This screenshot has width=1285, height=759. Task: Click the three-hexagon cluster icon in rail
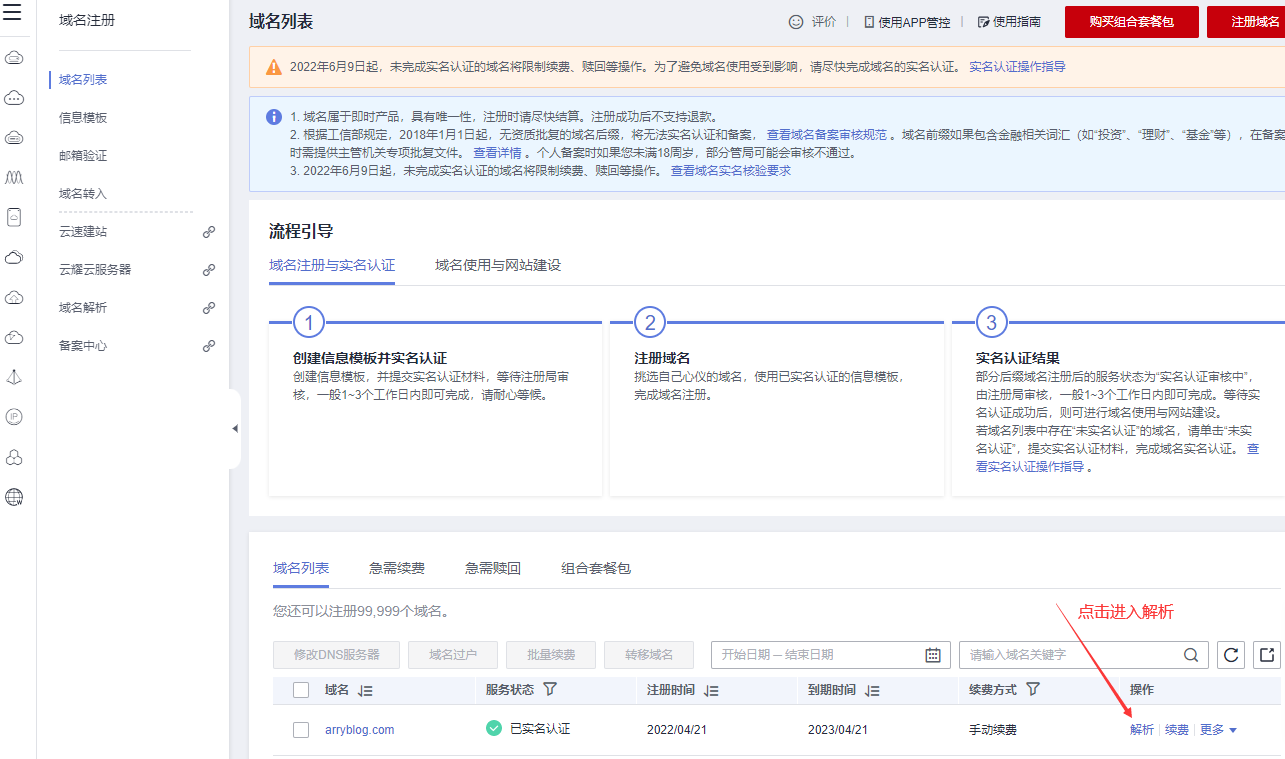tap(14, 457)
